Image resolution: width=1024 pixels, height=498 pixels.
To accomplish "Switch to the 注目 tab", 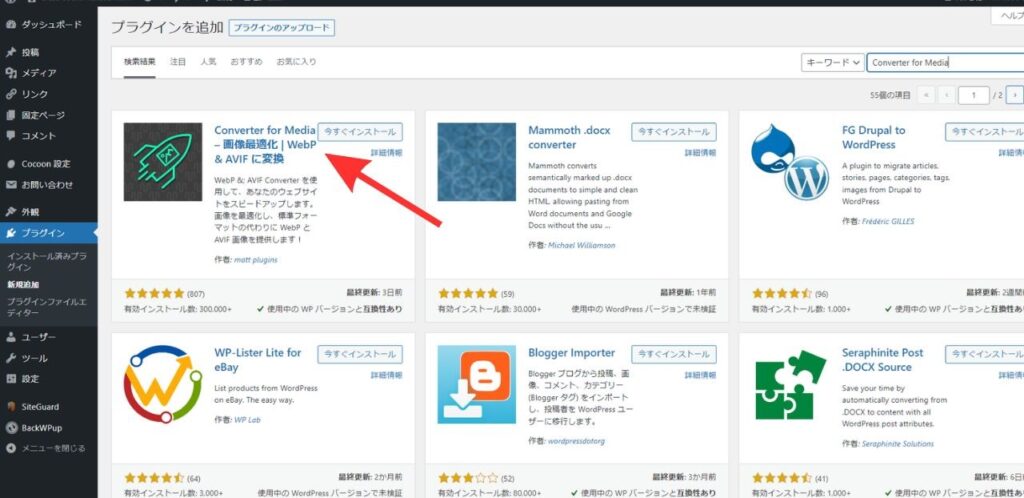I will coord(178,62).
